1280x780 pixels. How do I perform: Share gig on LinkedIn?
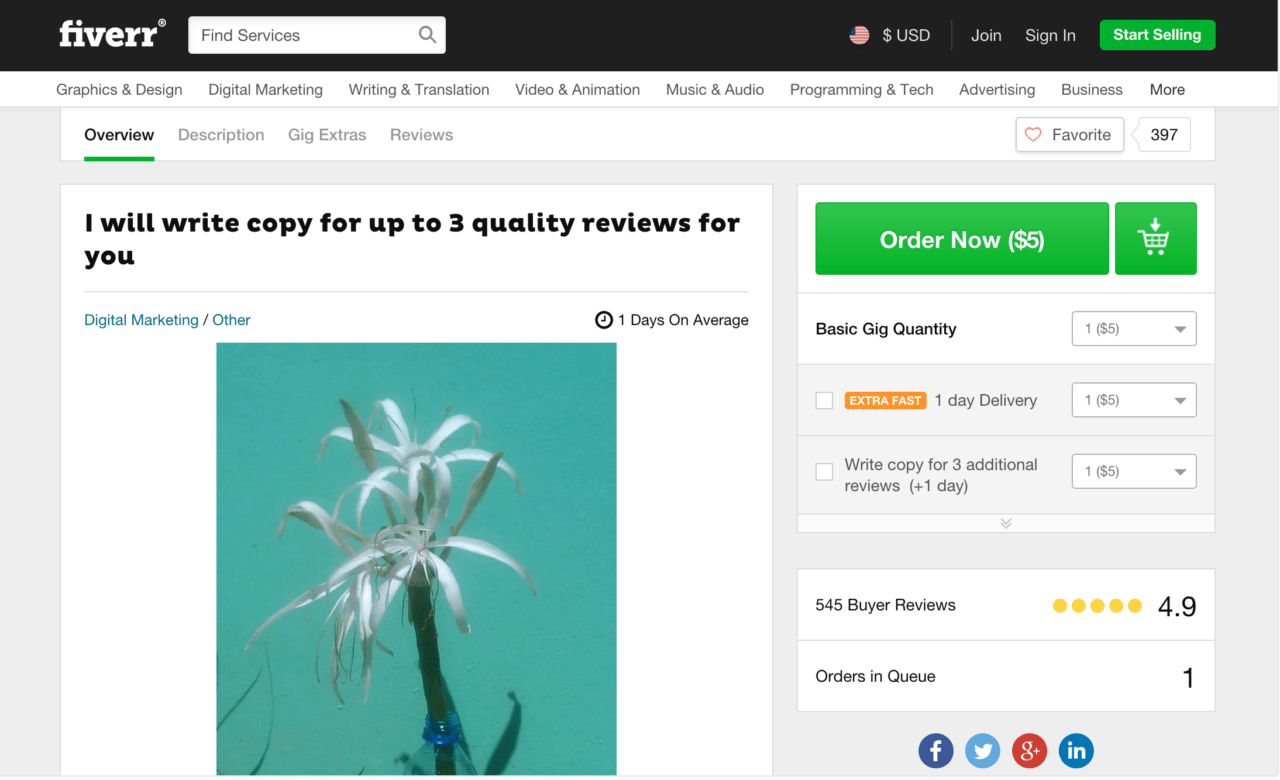coord(1076,750)
